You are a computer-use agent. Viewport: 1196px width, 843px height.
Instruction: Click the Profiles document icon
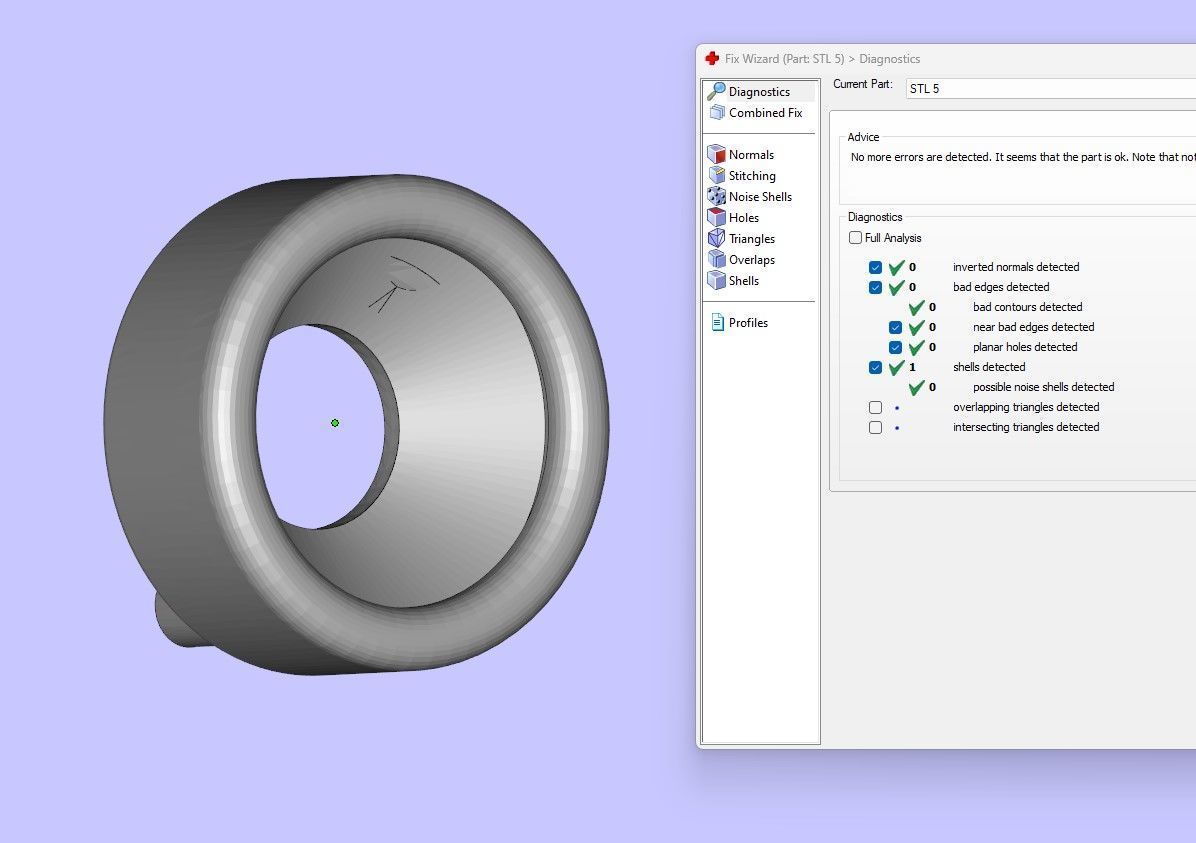[x=717, y=322]
